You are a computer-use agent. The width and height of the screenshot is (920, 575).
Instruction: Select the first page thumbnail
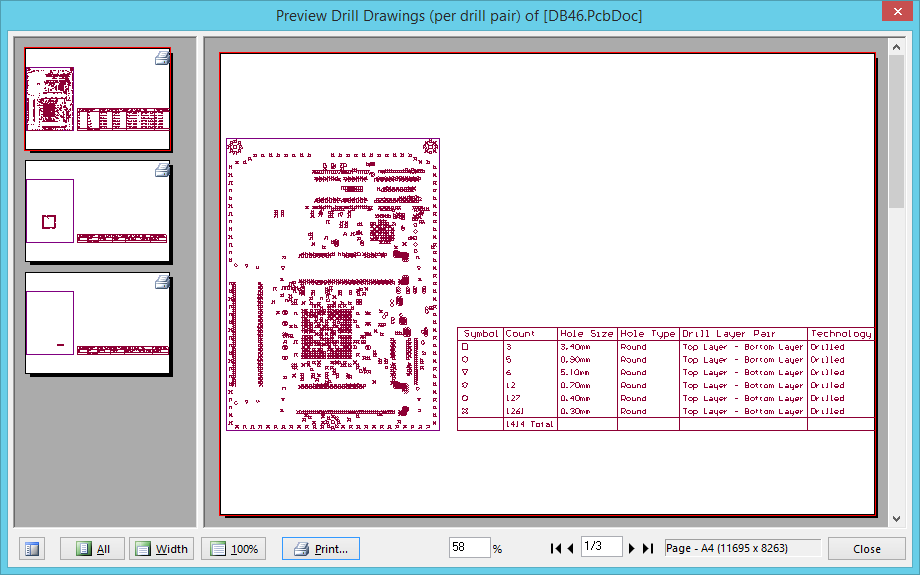(x=97, y=99)
